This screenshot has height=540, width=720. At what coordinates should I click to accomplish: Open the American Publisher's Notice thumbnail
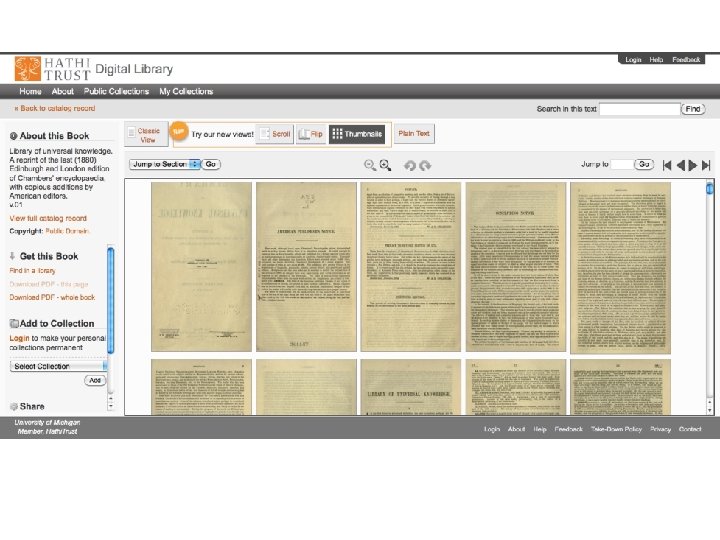306,267
